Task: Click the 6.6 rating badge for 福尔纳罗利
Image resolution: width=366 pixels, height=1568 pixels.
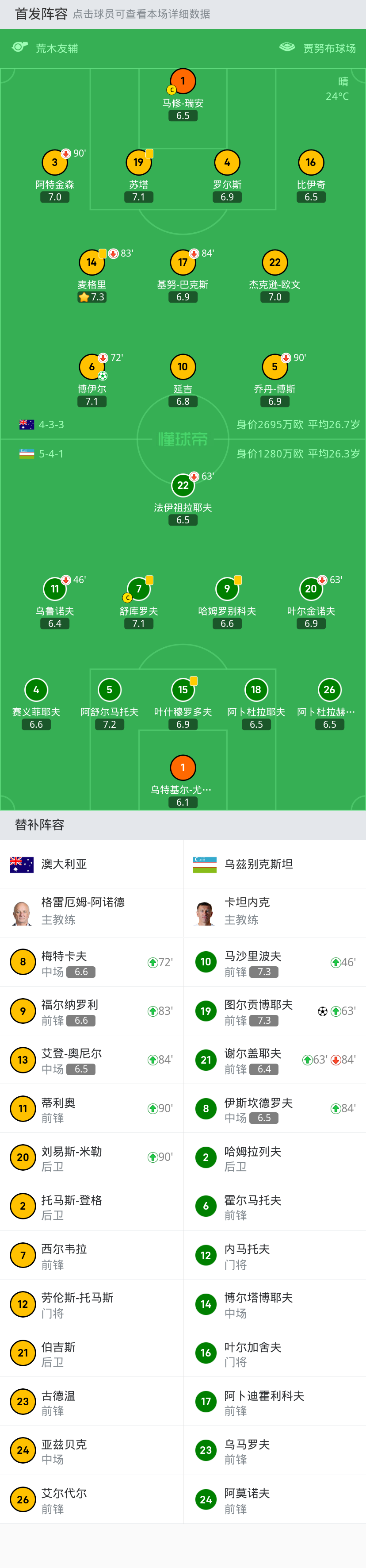Action: click(81, 1020)
